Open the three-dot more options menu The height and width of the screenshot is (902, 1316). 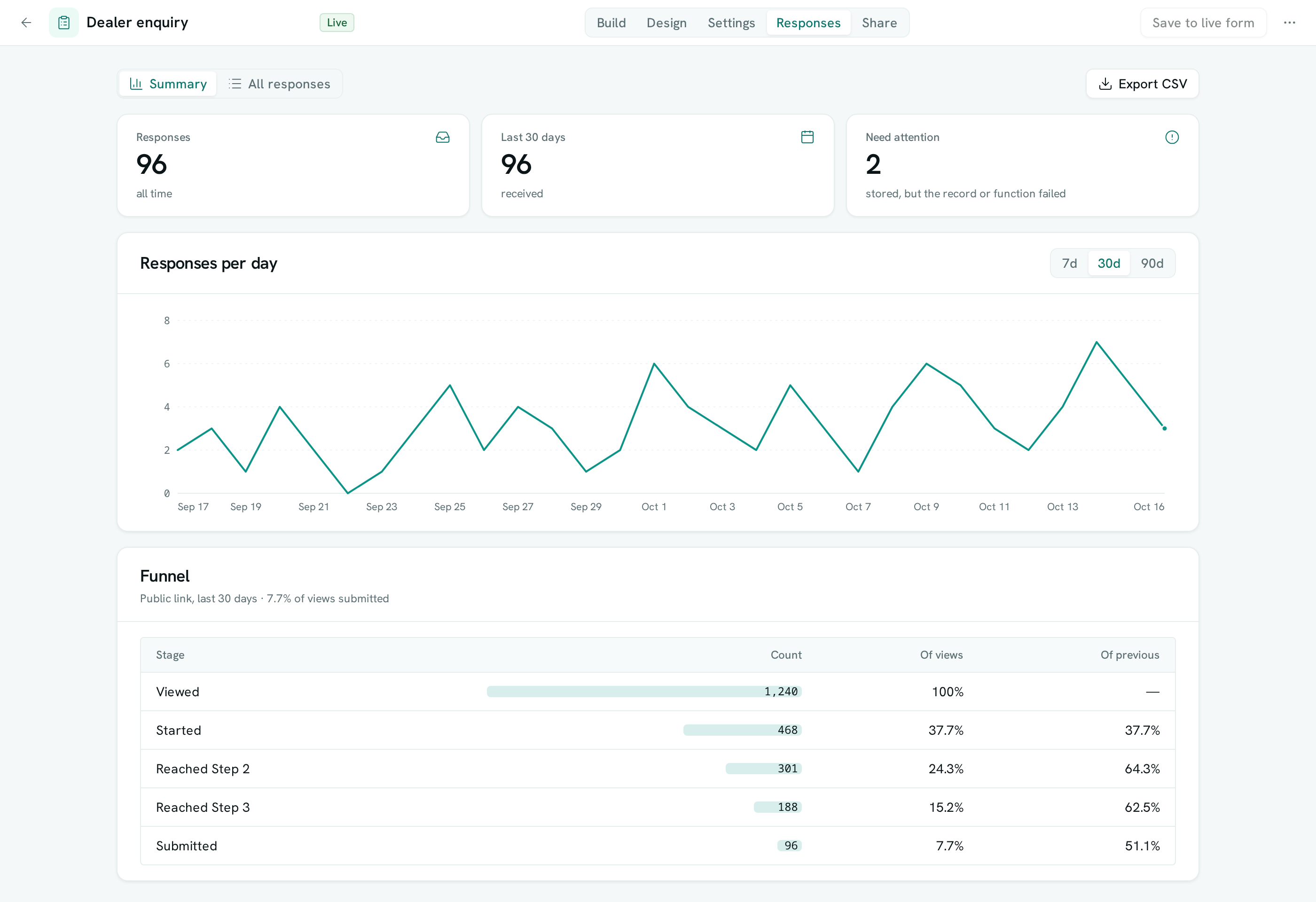click(1289, 23)
